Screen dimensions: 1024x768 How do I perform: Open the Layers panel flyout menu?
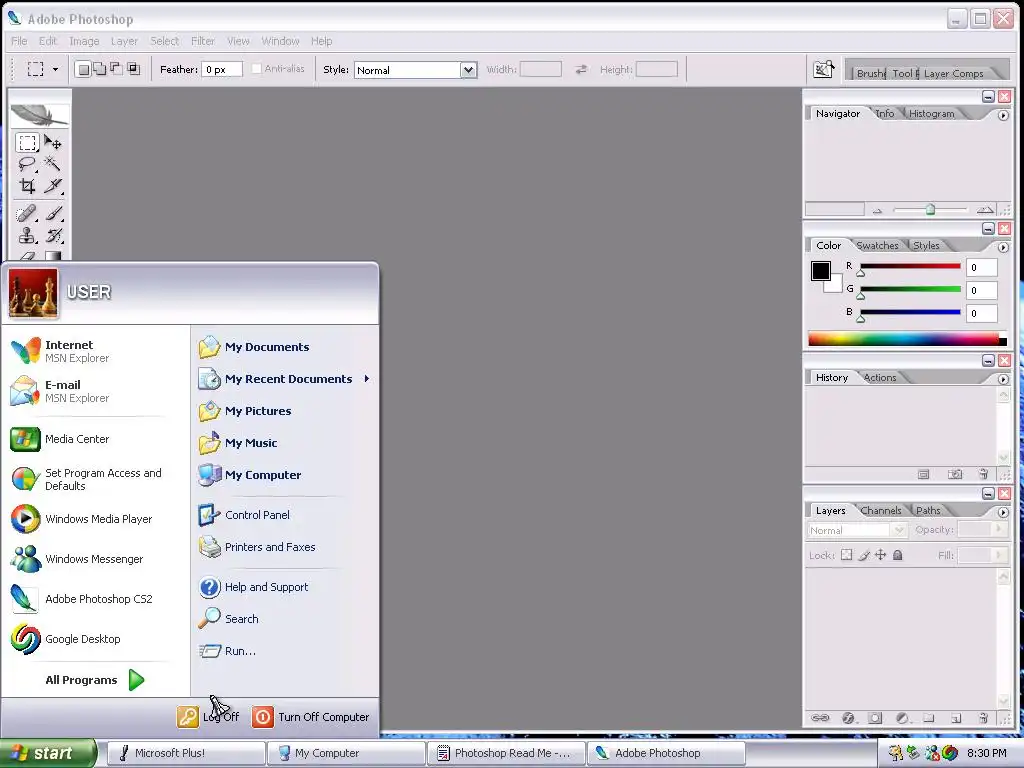pyautogui.click(x=1003, y=513)
